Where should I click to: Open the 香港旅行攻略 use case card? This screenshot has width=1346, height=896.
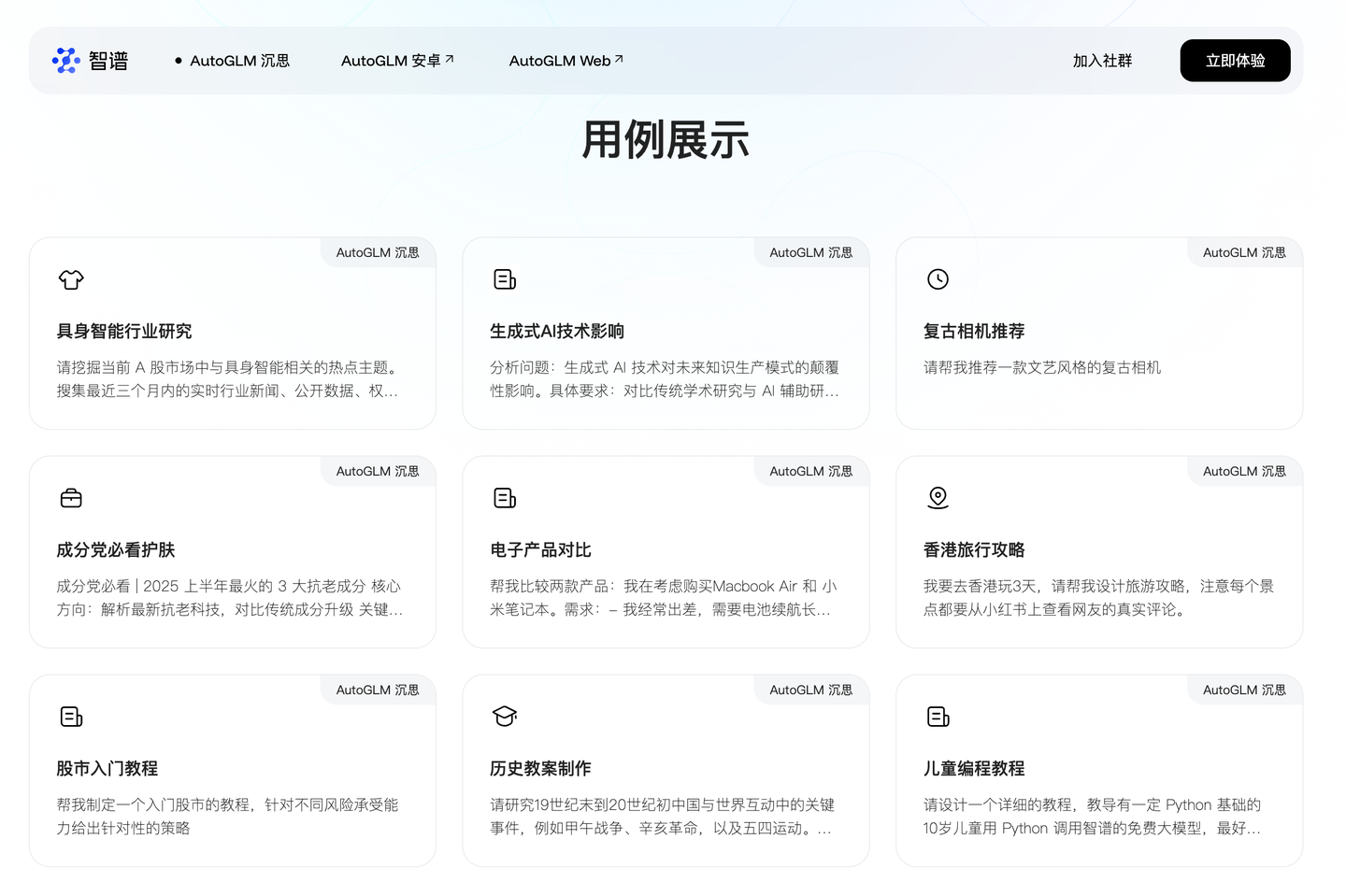(1098, 551)
